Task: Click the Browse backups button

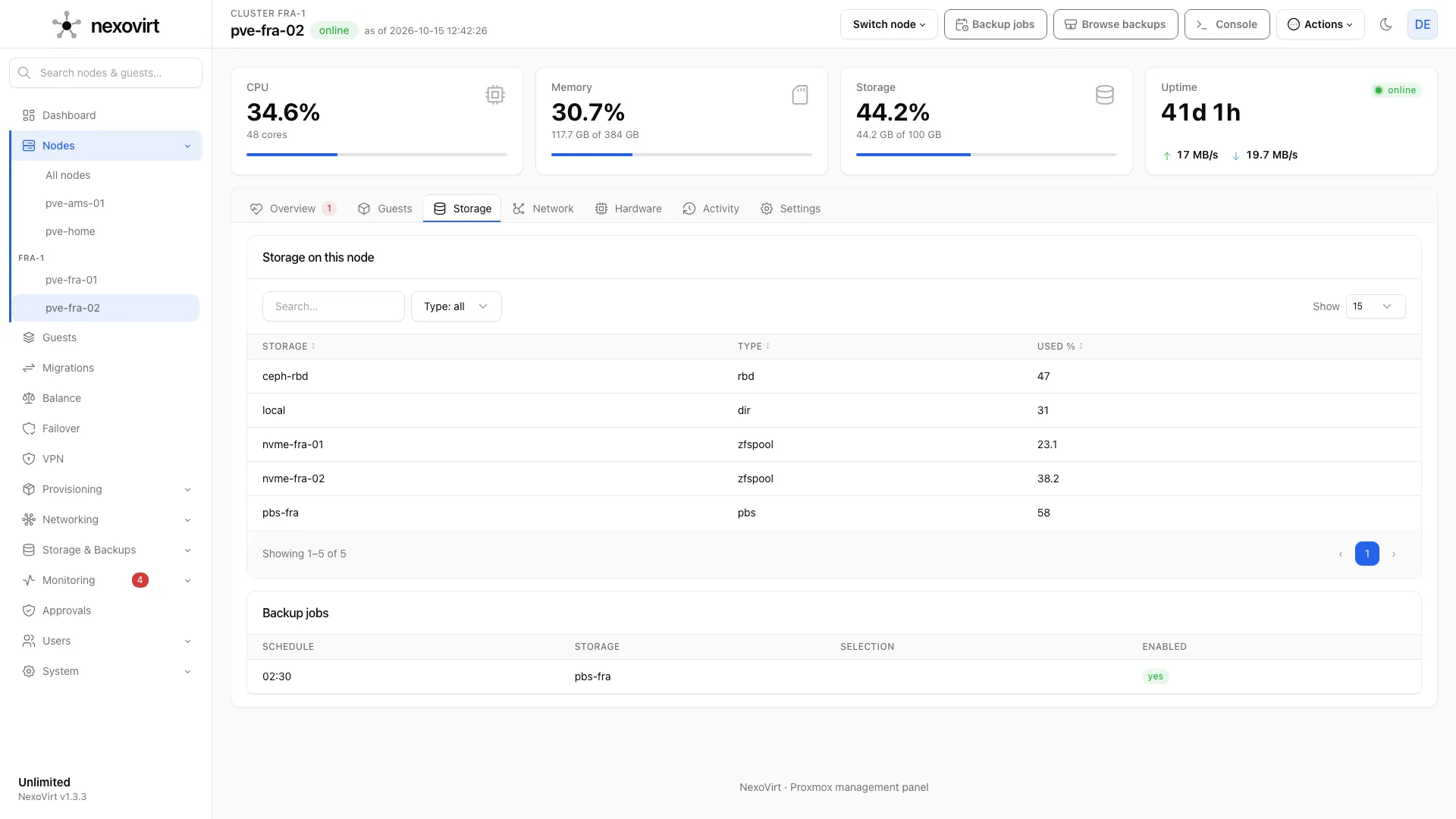Action: 1116,24
